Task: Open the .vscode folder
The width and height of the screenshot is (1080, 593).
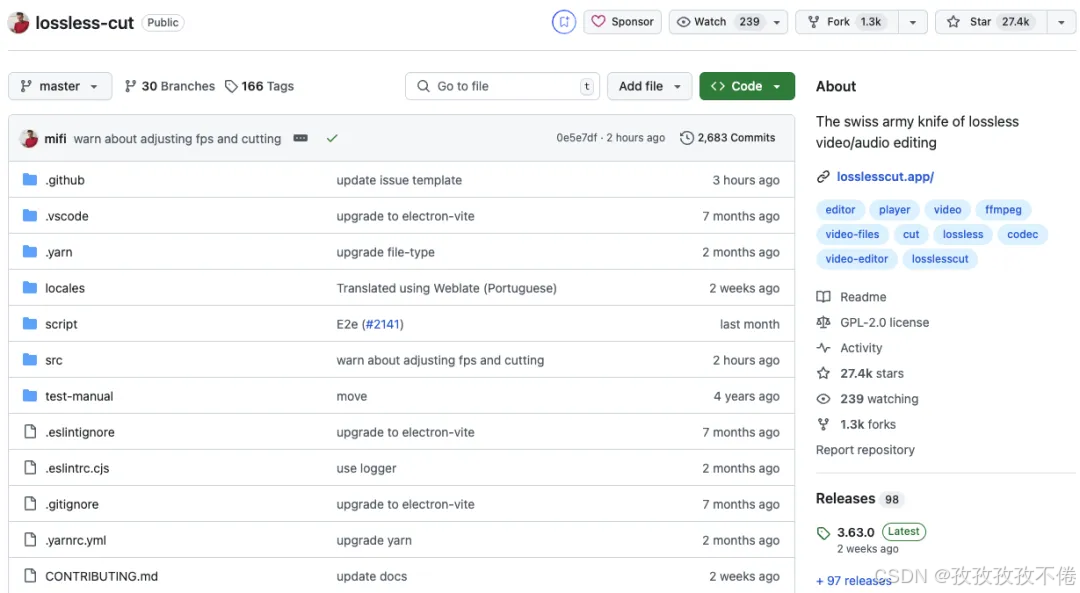Action: (x=67, y=216)
